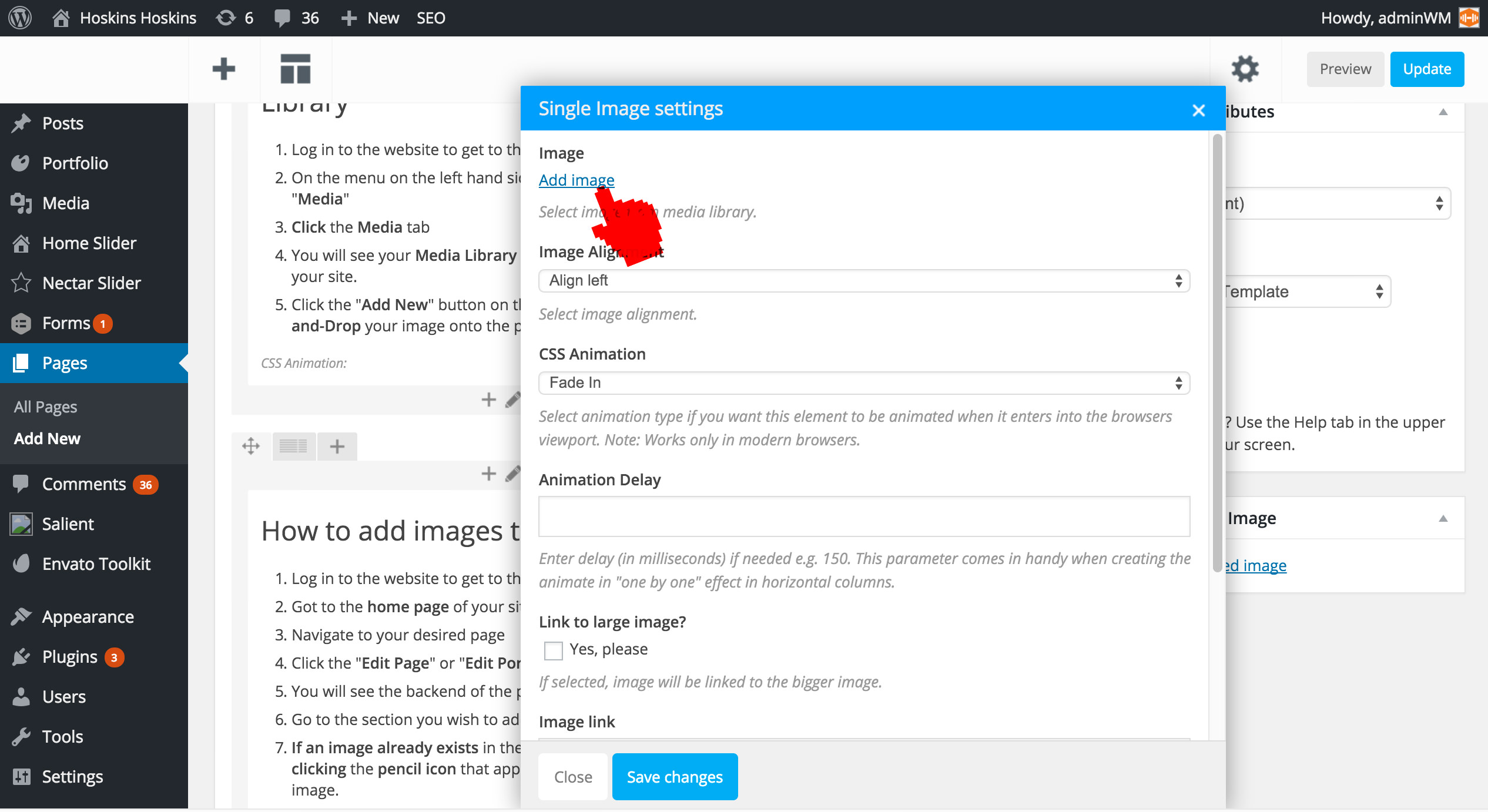Click the Settings sliders icon
This screenshot has height=812, width=1488.
21,777
